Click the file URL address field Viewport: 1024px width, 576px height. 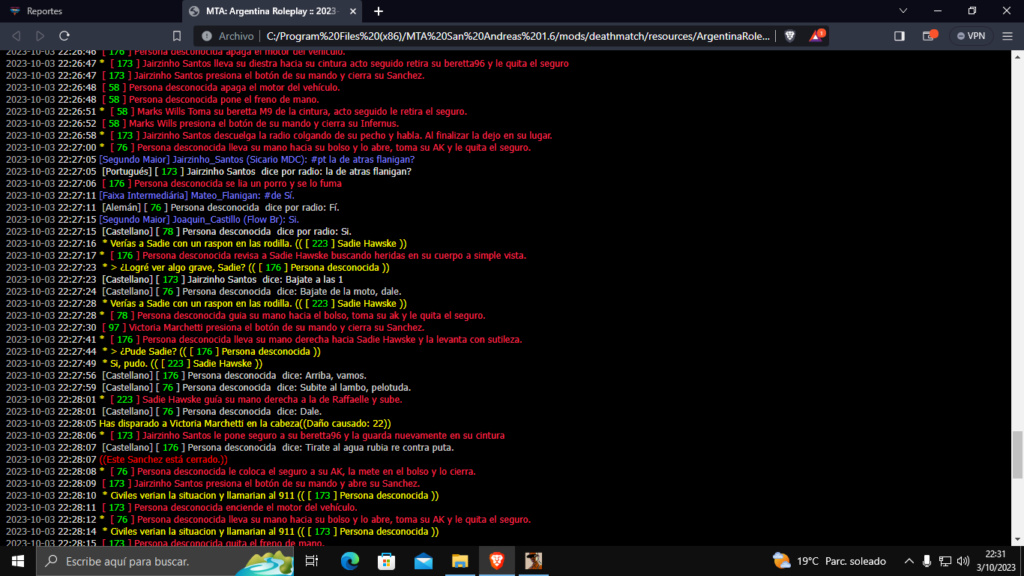(x=518, y=36)
